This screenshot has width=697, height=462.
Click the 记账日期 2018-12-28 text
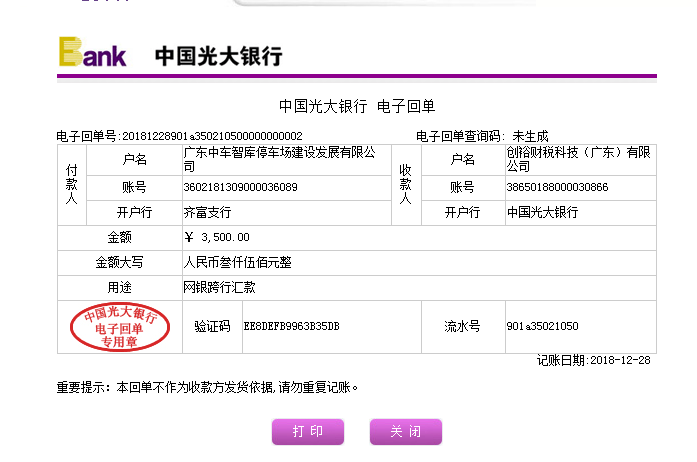click(593, 360)
